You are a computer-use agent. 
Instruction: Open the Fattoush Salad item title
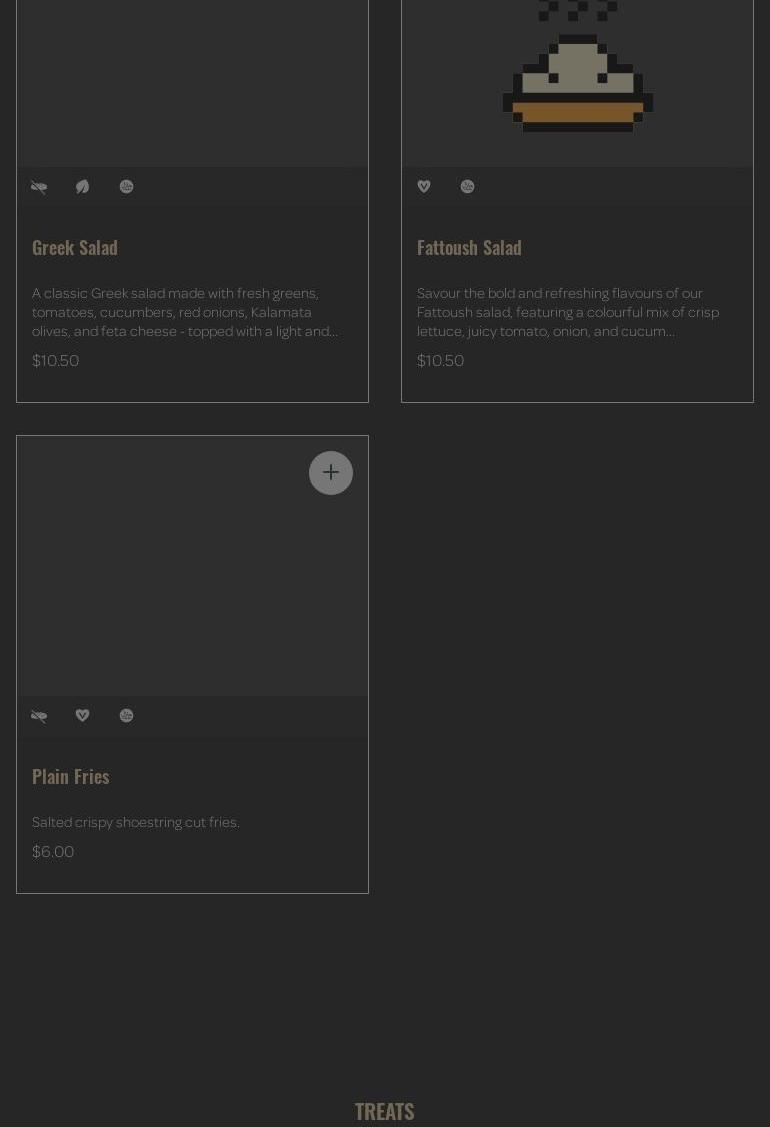(469, 247)
